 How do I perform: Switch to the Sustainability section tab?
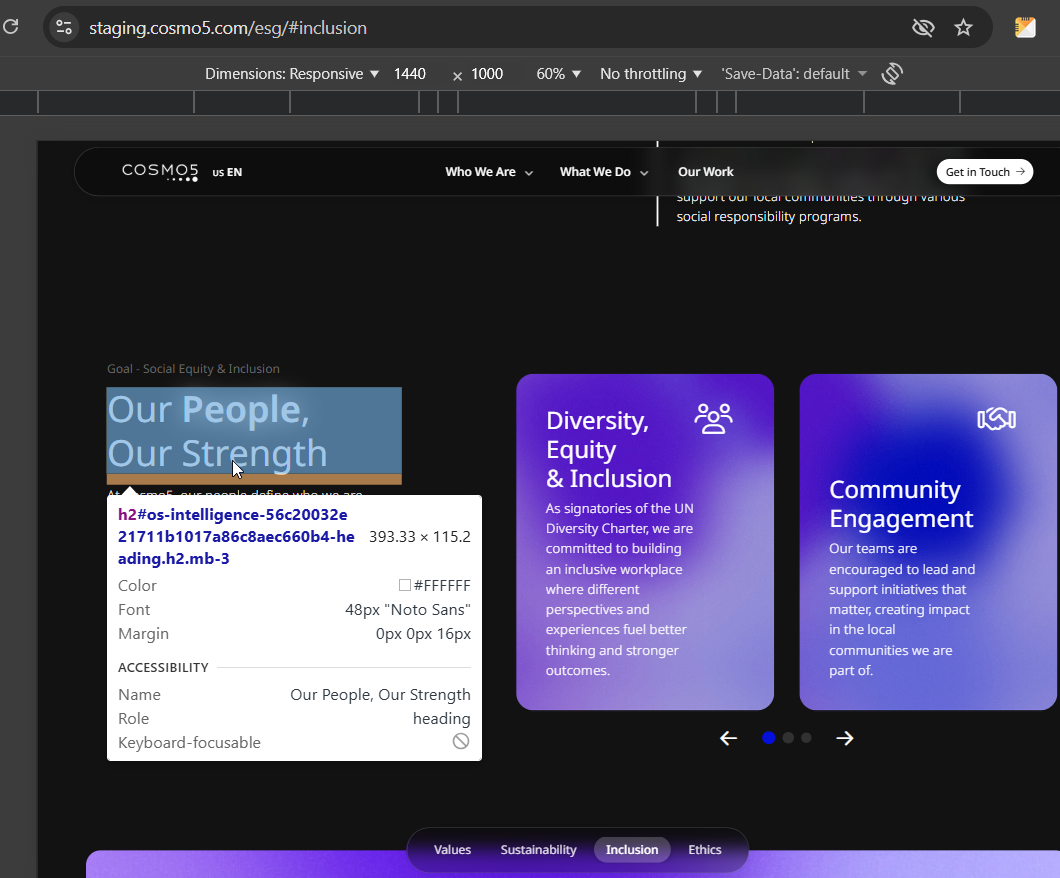pos(538,850)
